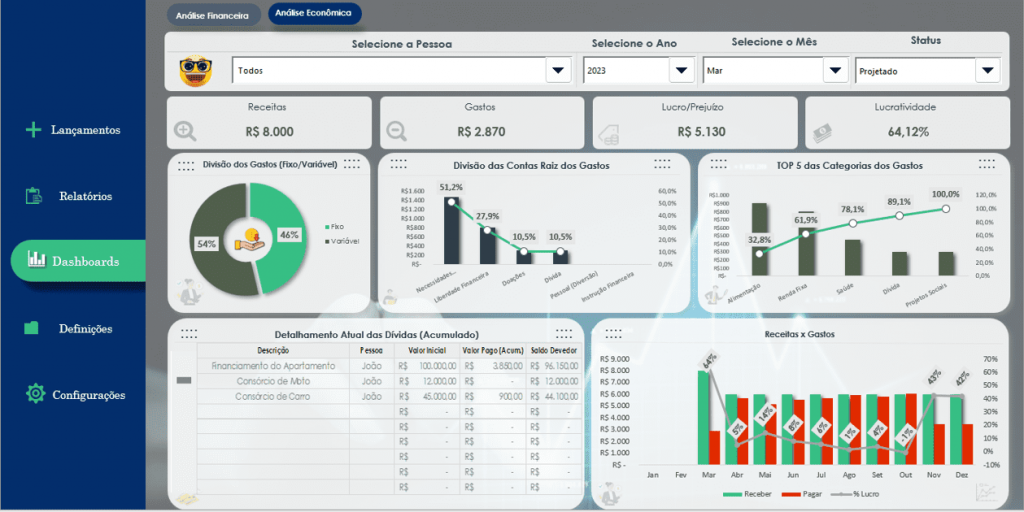Click the Receitas R$ 8.000 value
This screenshot has height=512, width=1024.
click(x=269, y=131)
